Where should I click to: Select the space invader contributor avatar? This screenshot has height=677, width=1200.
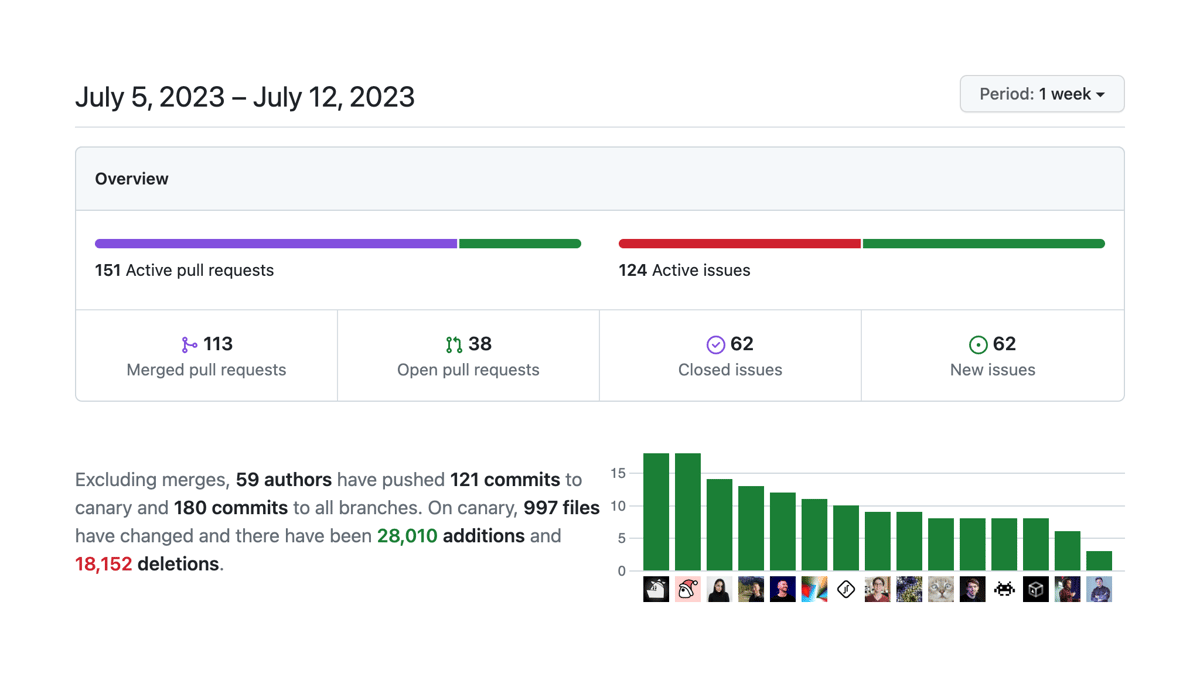coord(1004,589)
